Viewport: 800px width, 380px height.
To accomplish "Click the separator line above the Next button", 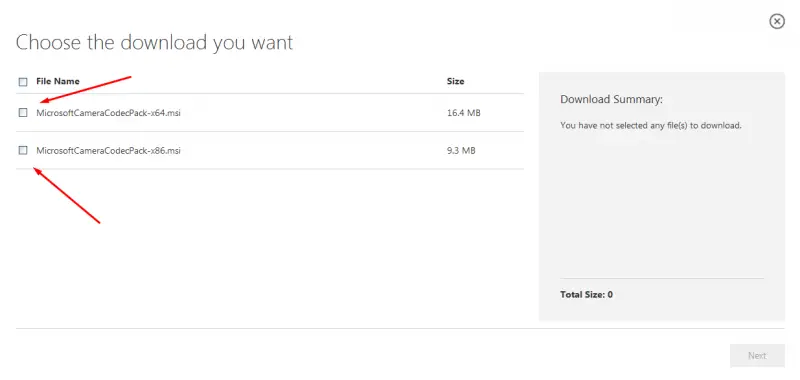I will [x=400, y=328].
